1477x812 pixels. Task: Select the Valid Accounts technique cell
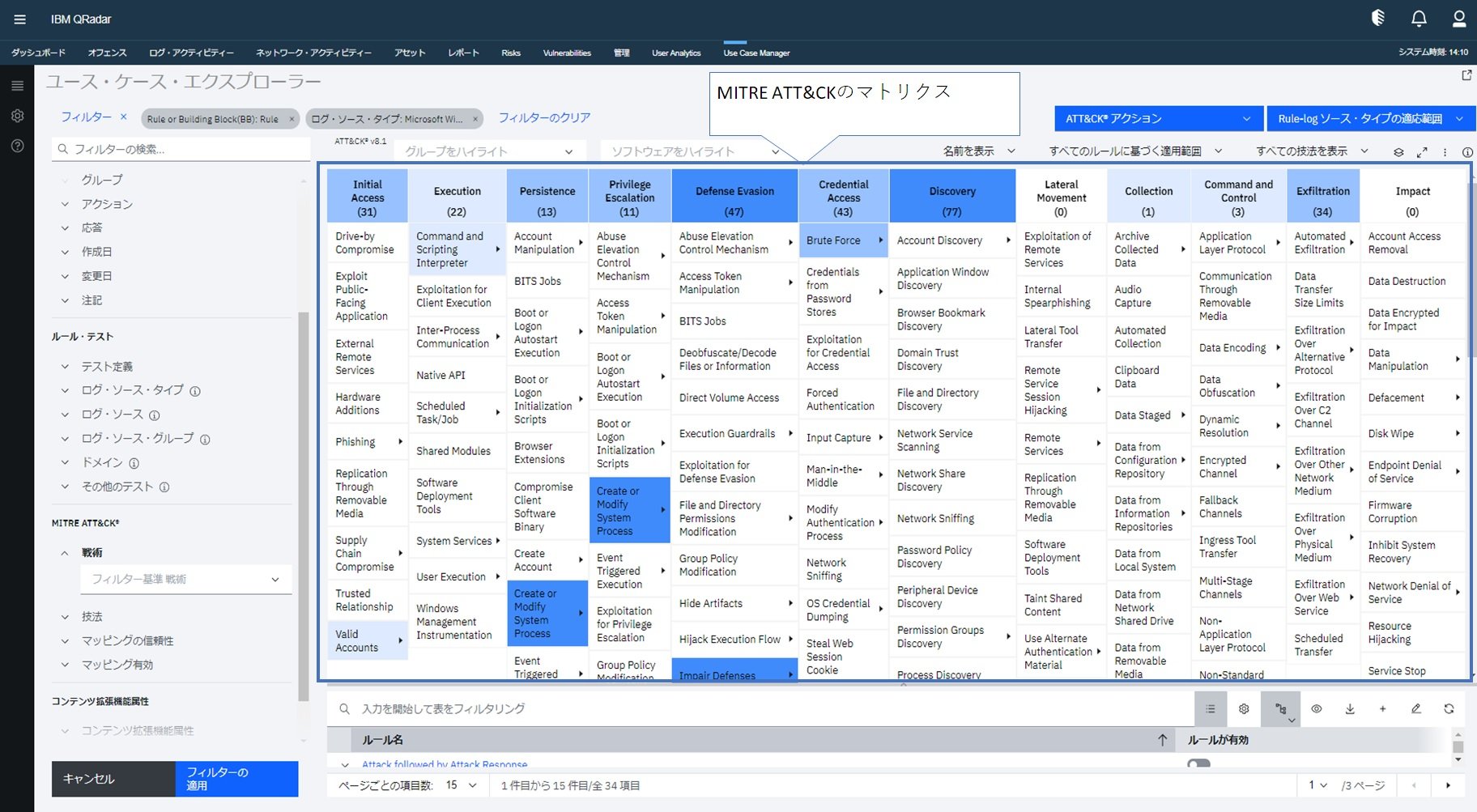(x=368, y=641)
